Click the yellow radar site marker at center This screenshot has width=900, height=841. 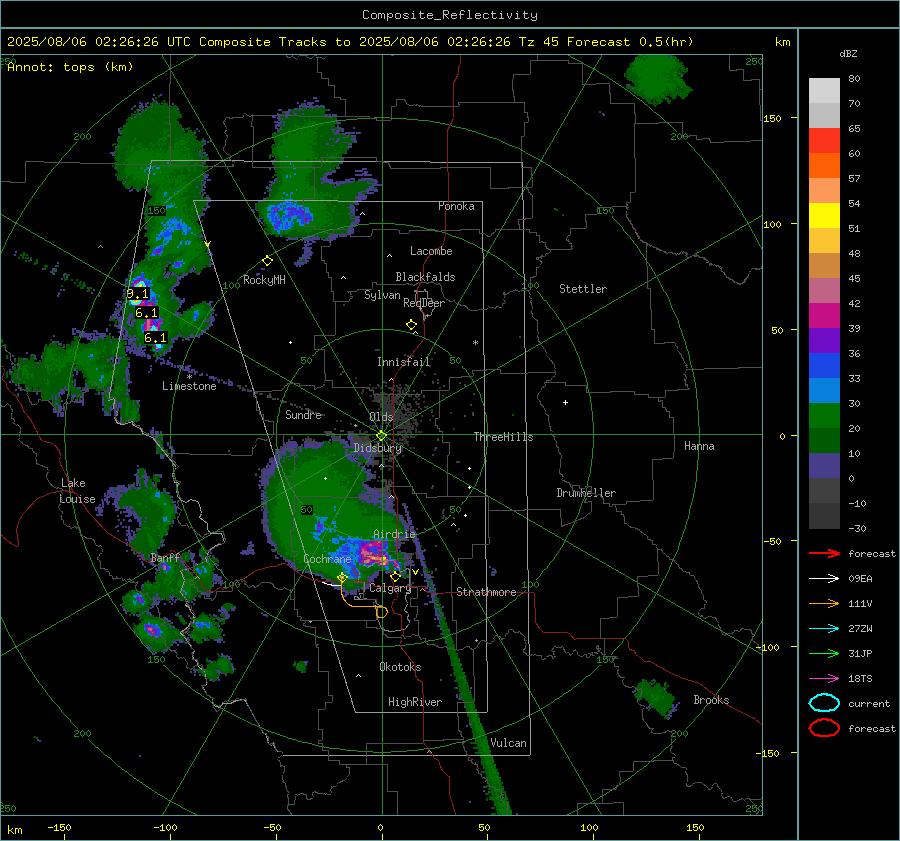pyautogui.click(x=381, y=436)
